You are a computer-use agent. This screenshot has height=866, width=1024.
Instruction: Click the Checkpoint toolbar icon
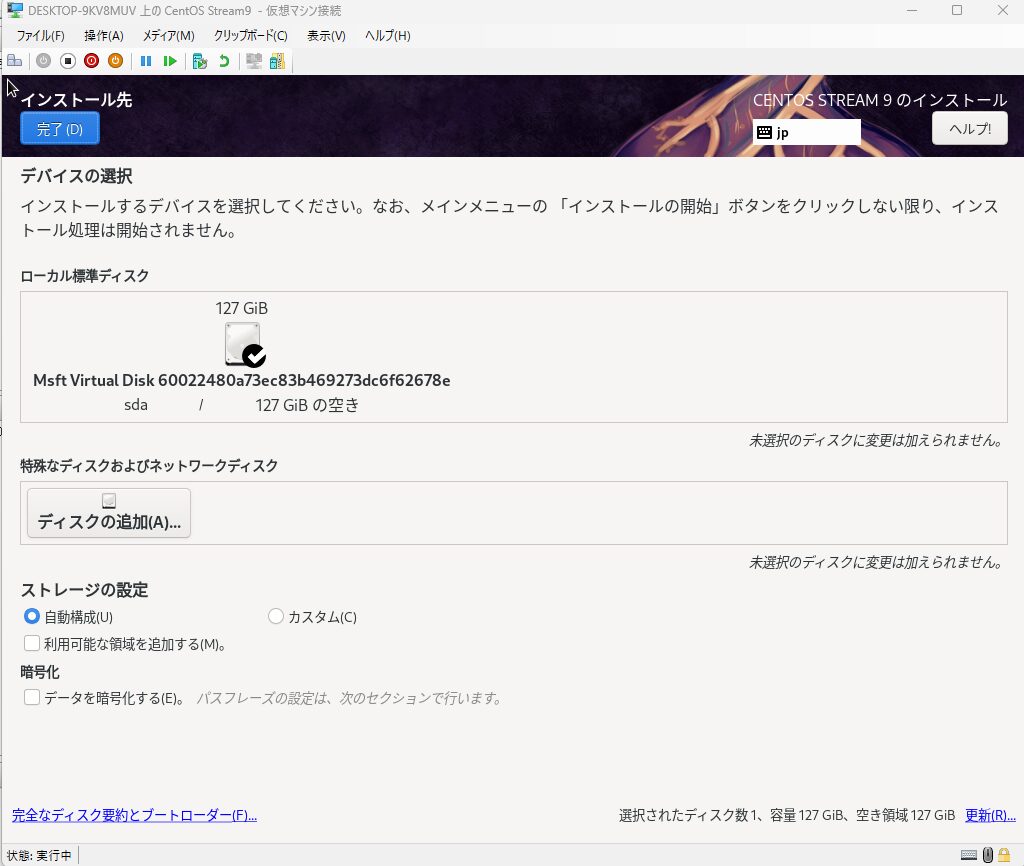point(199,61)
